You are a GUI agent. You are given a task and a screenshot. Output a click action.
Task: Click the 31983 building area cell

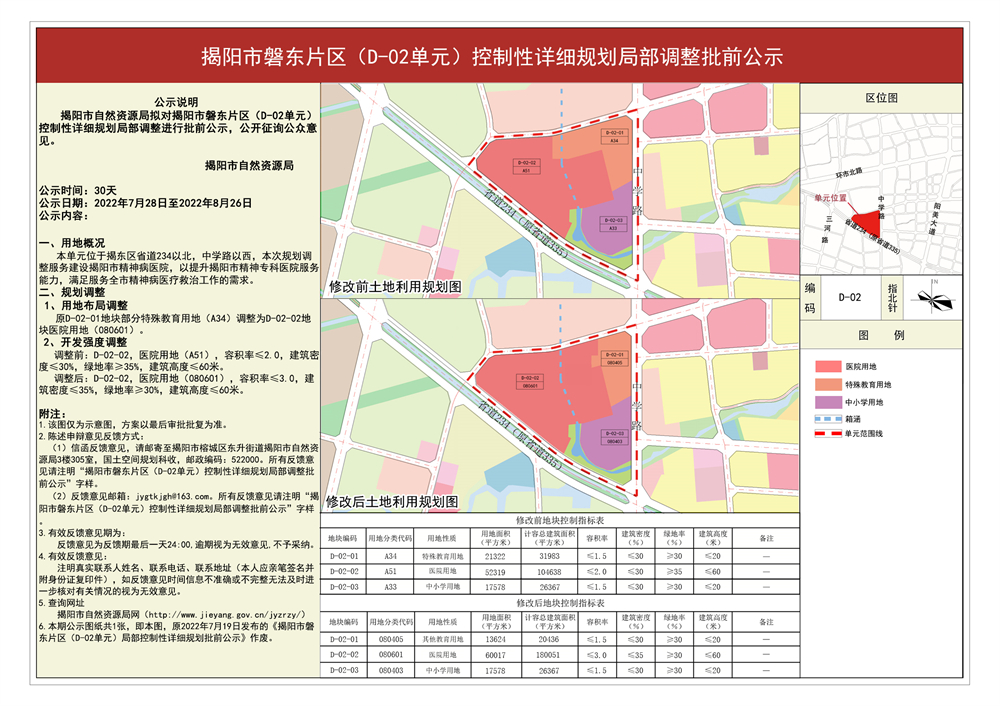[549, 557]
